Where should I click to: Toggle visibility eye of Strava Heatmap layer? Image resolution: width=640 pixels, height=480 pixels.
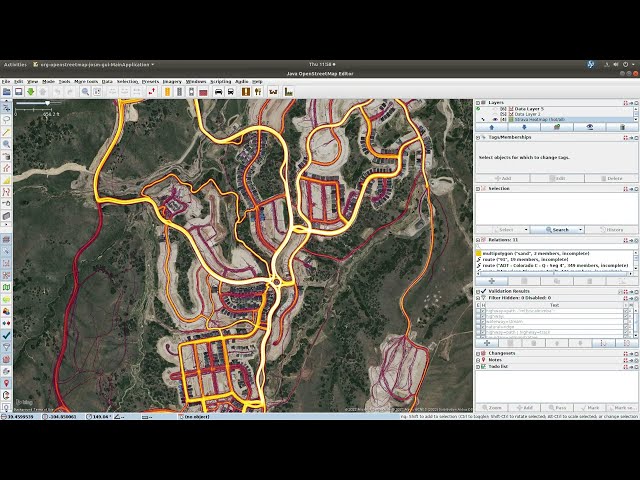[x=495, y=120]
